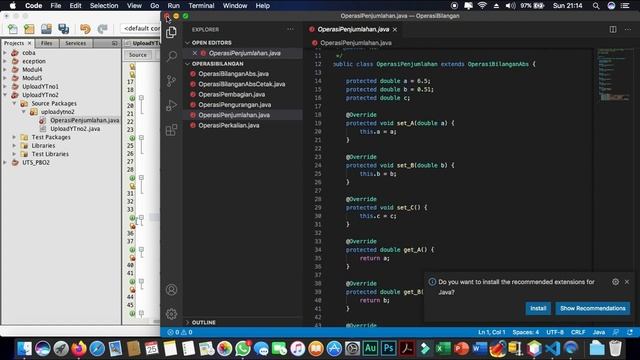Screen dimensions: 640x360
Task: Open Firefox from the Dock
Action: tap(79, 348)
